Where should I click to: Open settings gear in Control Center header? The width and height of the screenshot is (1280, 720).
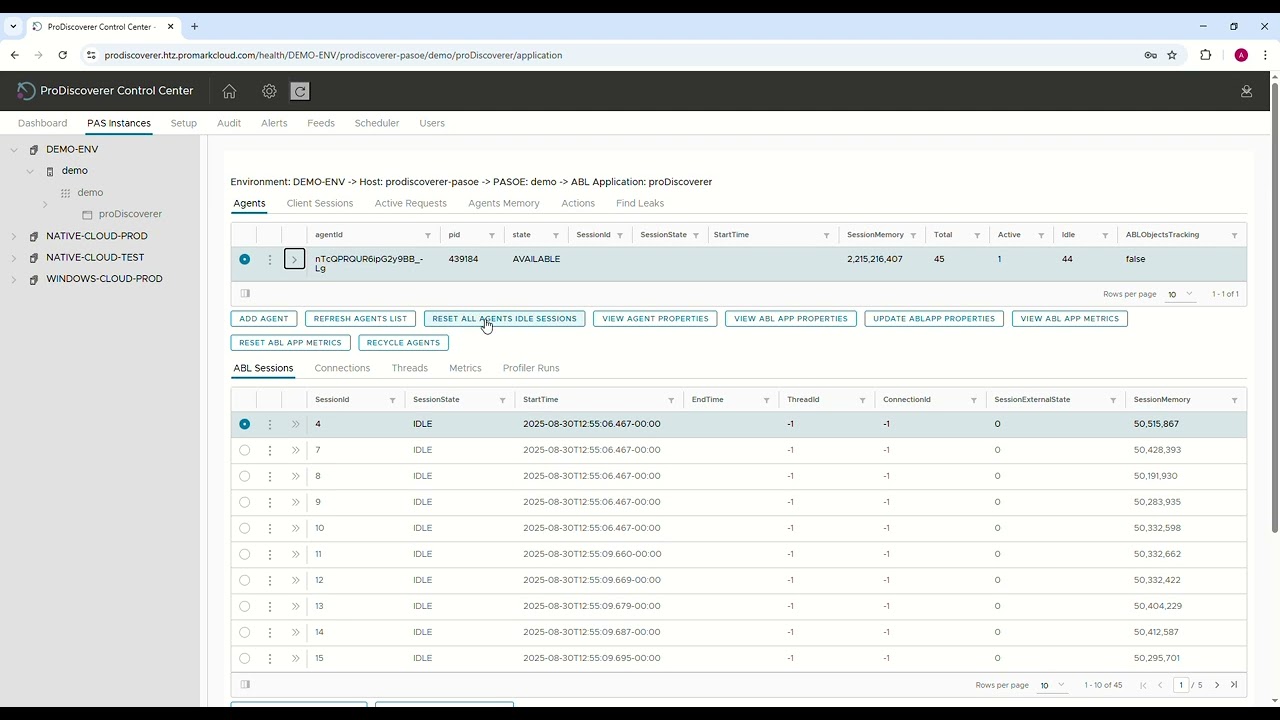point(269,91)
